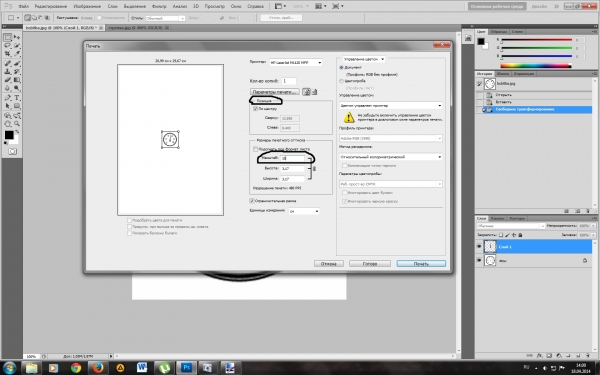Pick a color from the spectrum ramp
This screenshot has height=375, width=600.
(x=536, y=66)
